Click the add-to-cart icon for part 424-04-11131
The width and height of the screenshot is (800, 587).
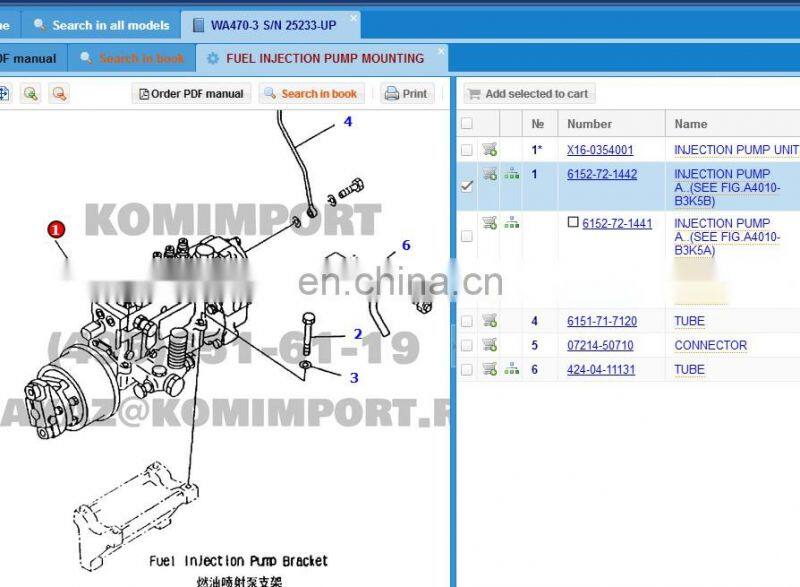point(489,370)
